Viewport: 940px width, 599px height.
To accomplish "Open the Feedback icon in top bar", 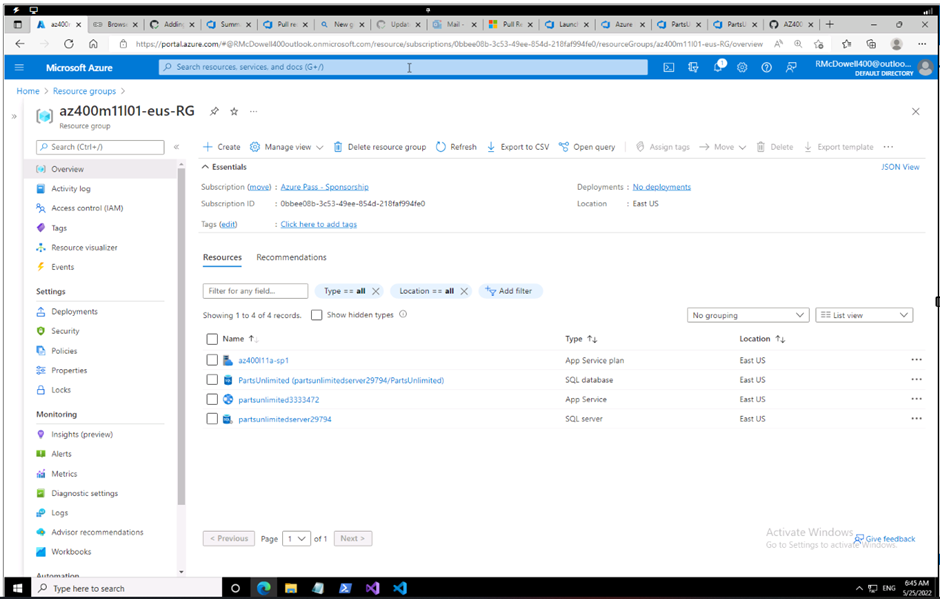I will click(x=790, y=67).
